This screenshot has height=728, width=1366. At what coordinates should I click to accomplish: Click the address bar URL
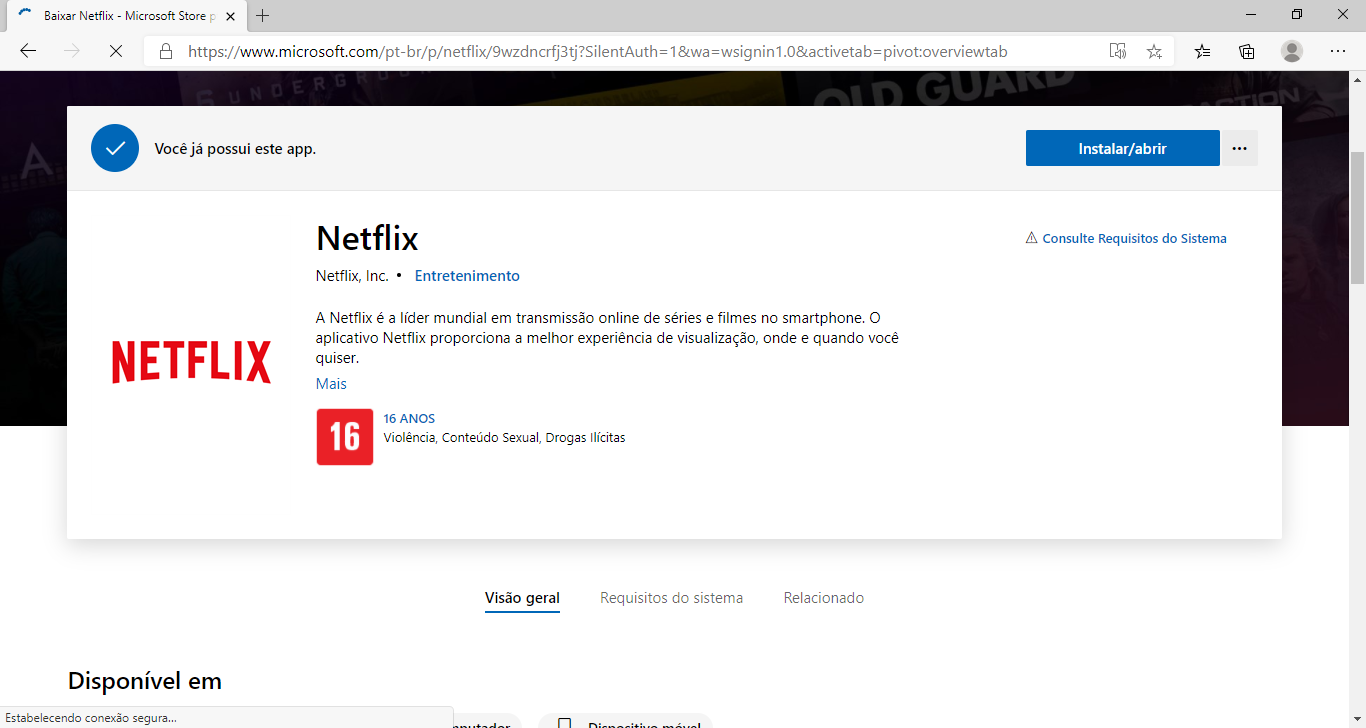click(597, 51)
